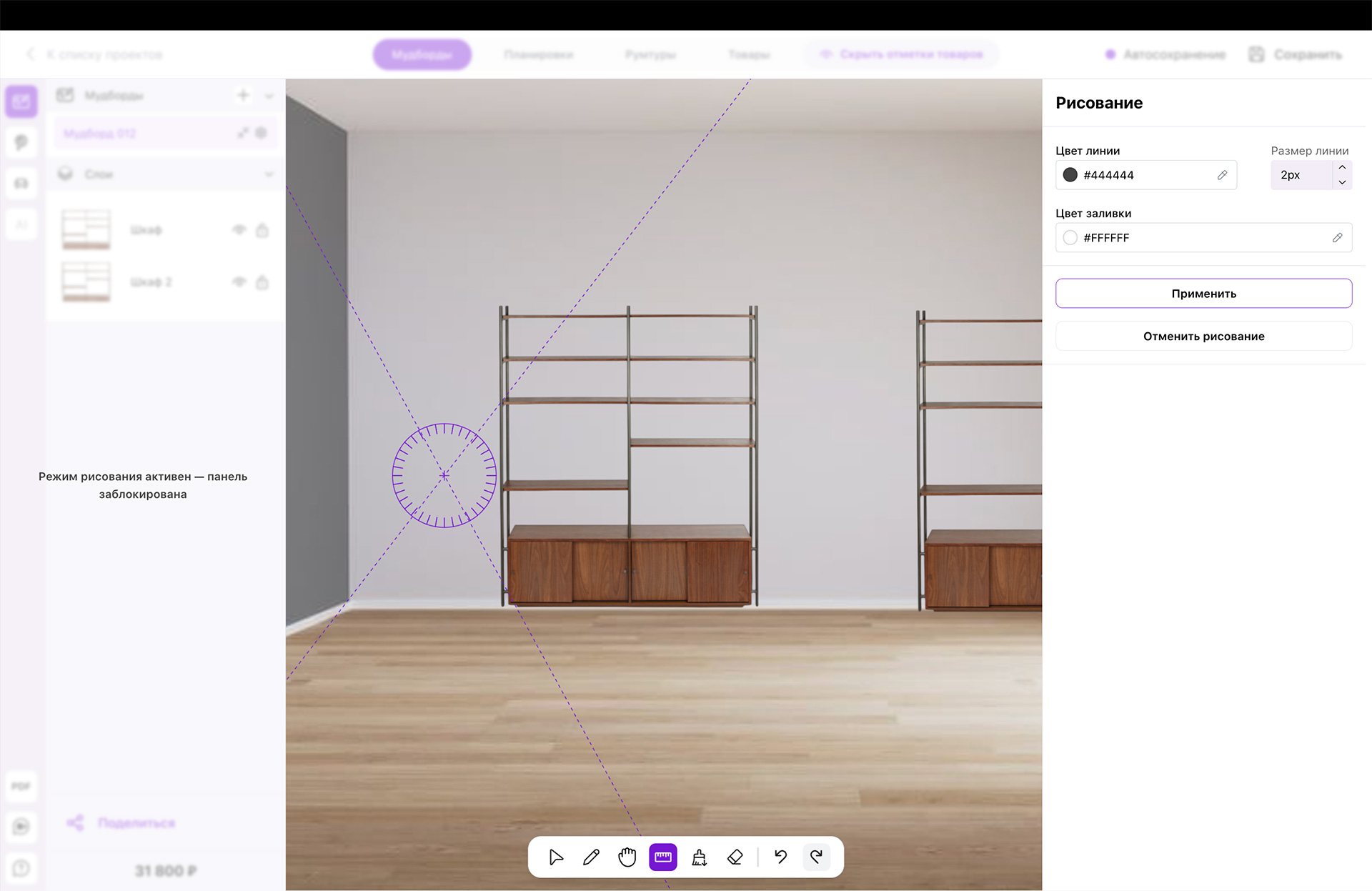This screenshot has width=1372, height=891.
Task: Redo the last undone action
Action: click(817, 857)
